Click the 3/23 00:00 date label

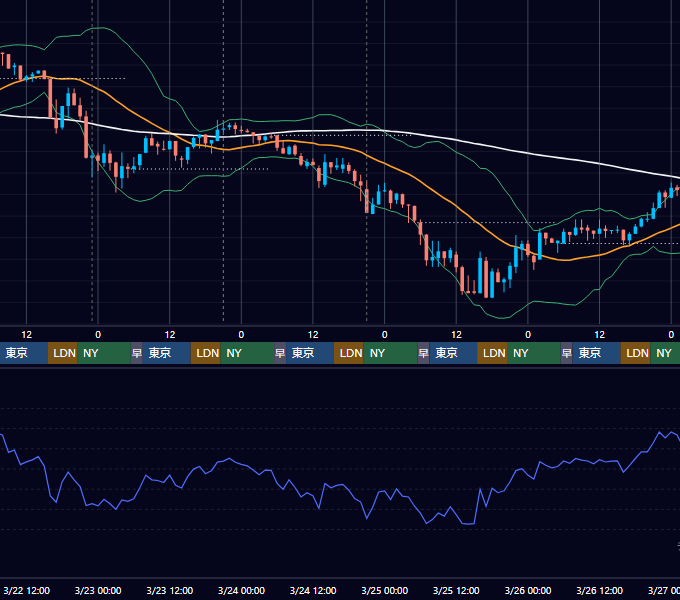pos(98,590)
